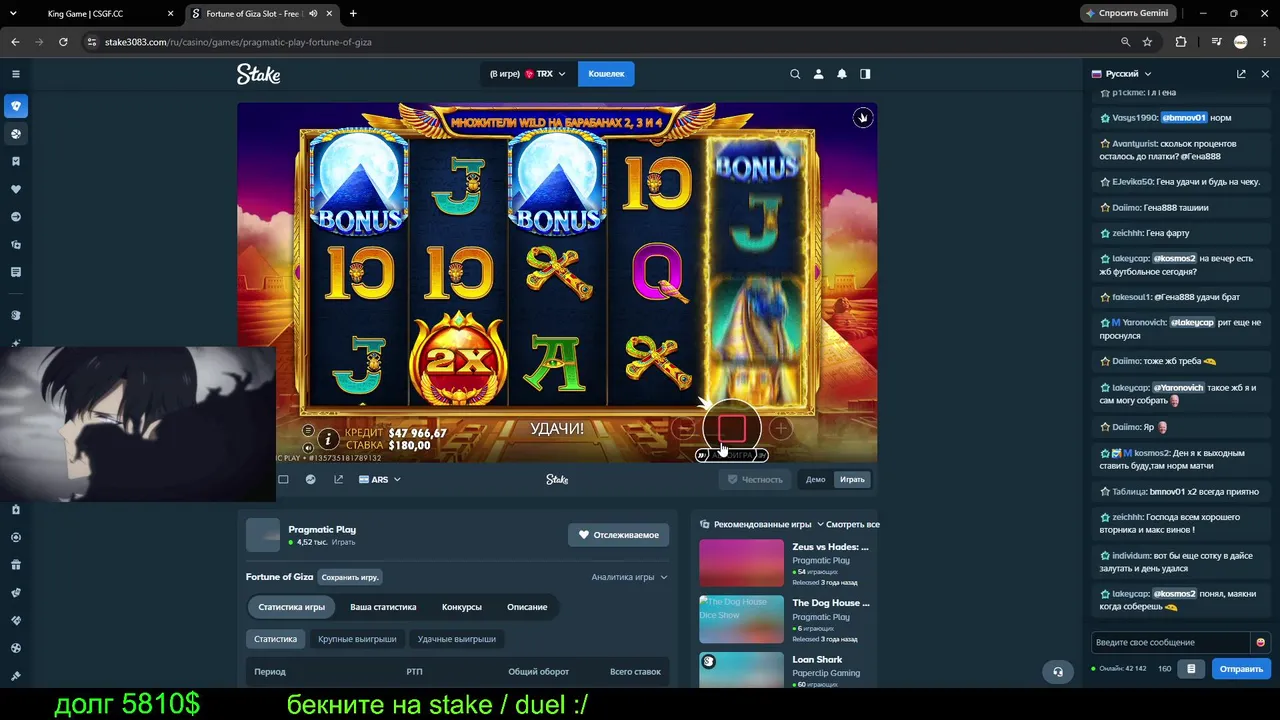The width and height of the screenshot is (1280, 720).
Task: Mute the Fortune of Giza tab audio
Action: [313, 14]
